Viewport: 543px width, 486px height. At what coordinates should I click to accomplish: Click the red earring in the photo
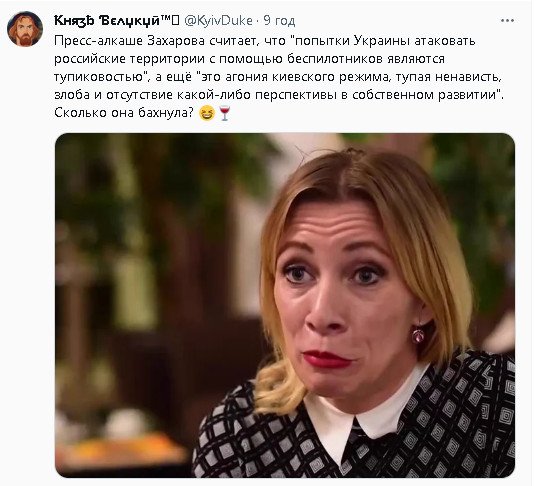click(418, 335)
